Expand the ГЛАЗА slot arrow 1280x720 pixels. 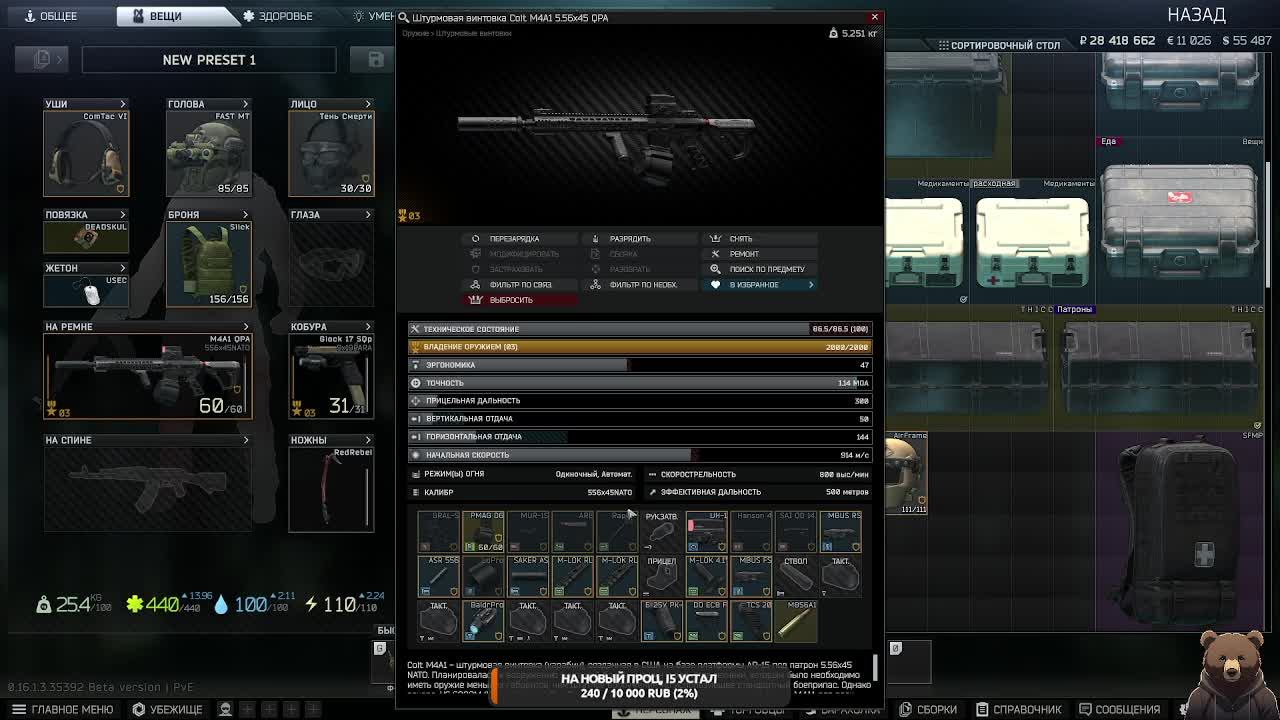point(368,215)
